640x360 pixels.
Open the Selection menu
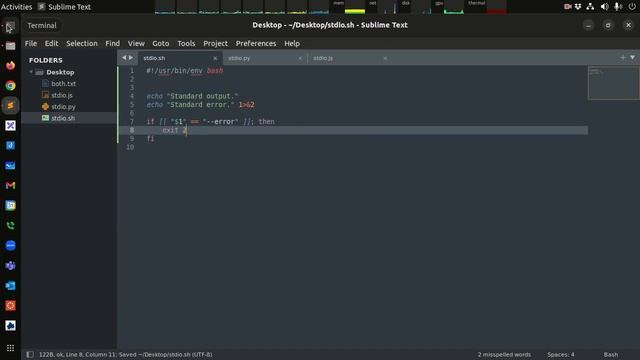click(82, 43)
